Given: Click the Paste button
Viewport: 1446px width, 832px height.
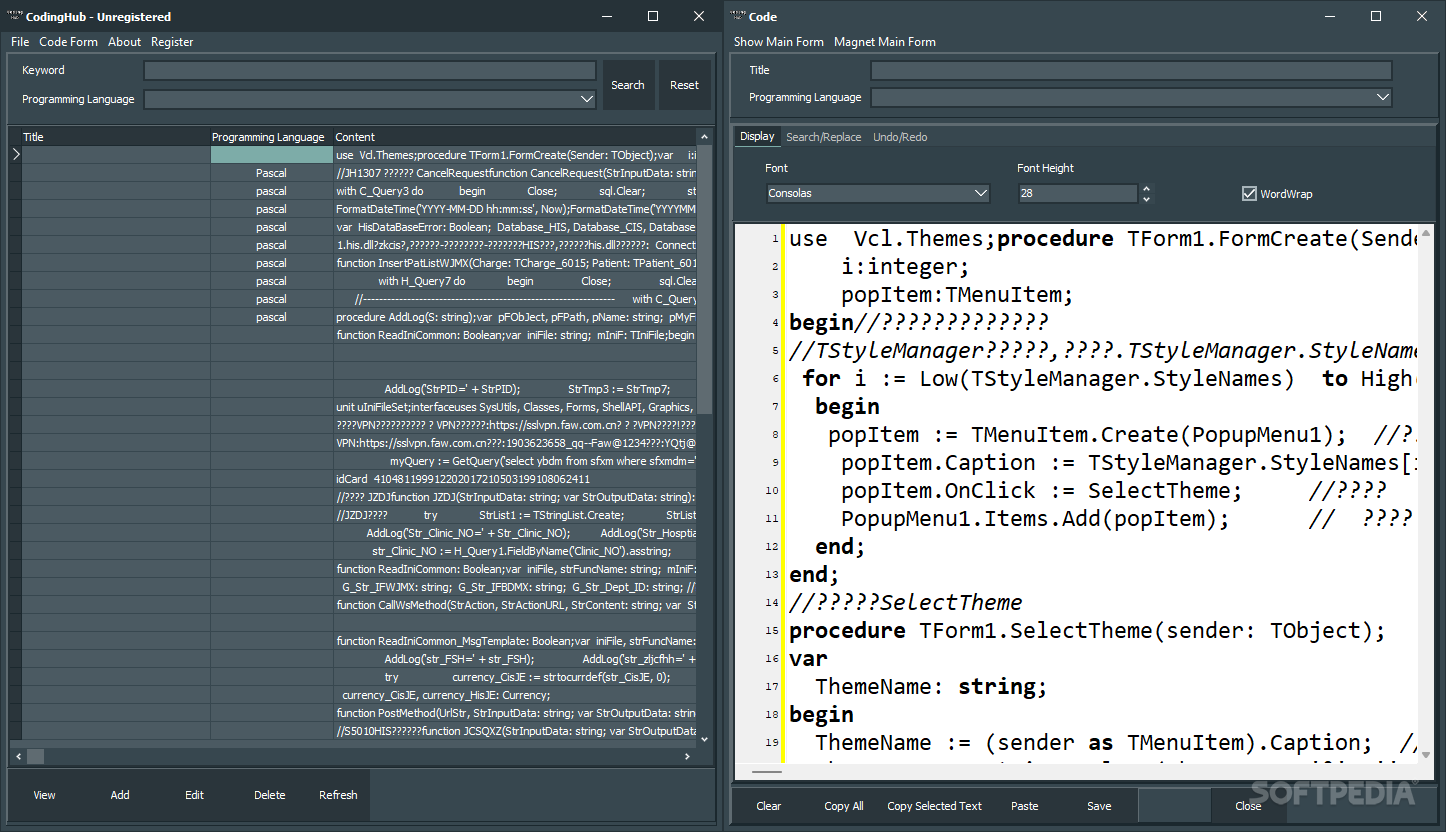Looking at the screenshot, I should point(1025,806).
